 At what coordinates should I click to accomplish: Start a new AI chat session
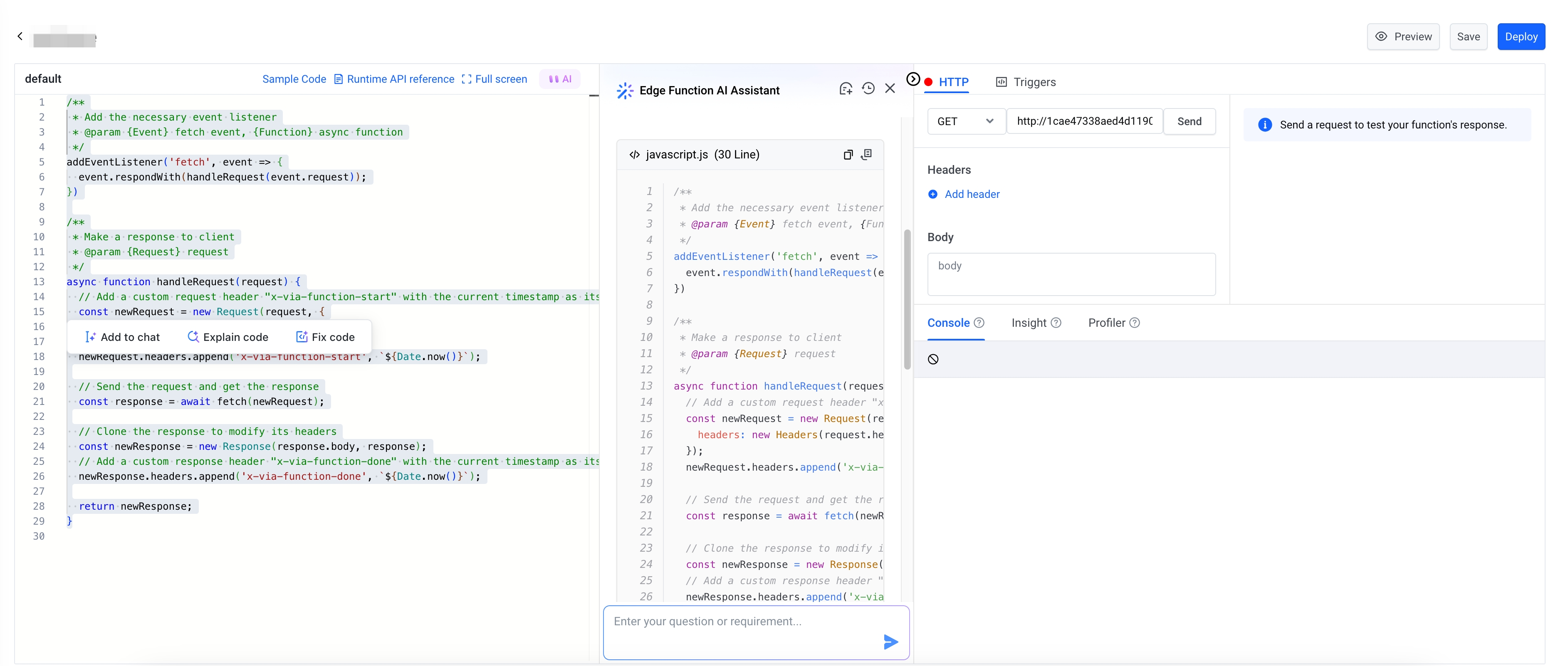846,89
